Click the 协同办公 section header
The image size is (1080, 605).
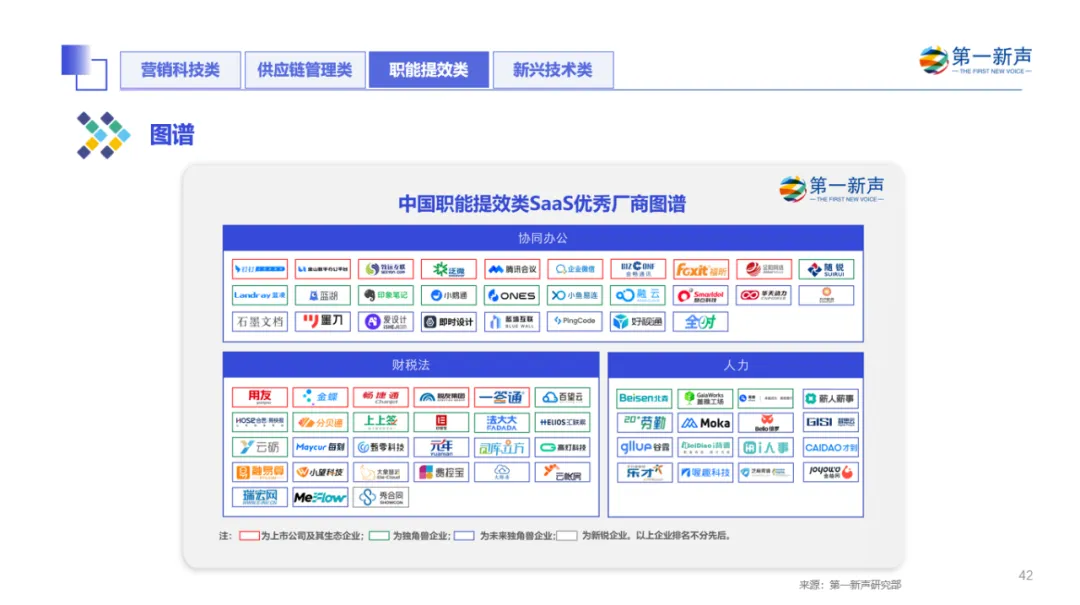pyautogui.click(x=543, y=238)
